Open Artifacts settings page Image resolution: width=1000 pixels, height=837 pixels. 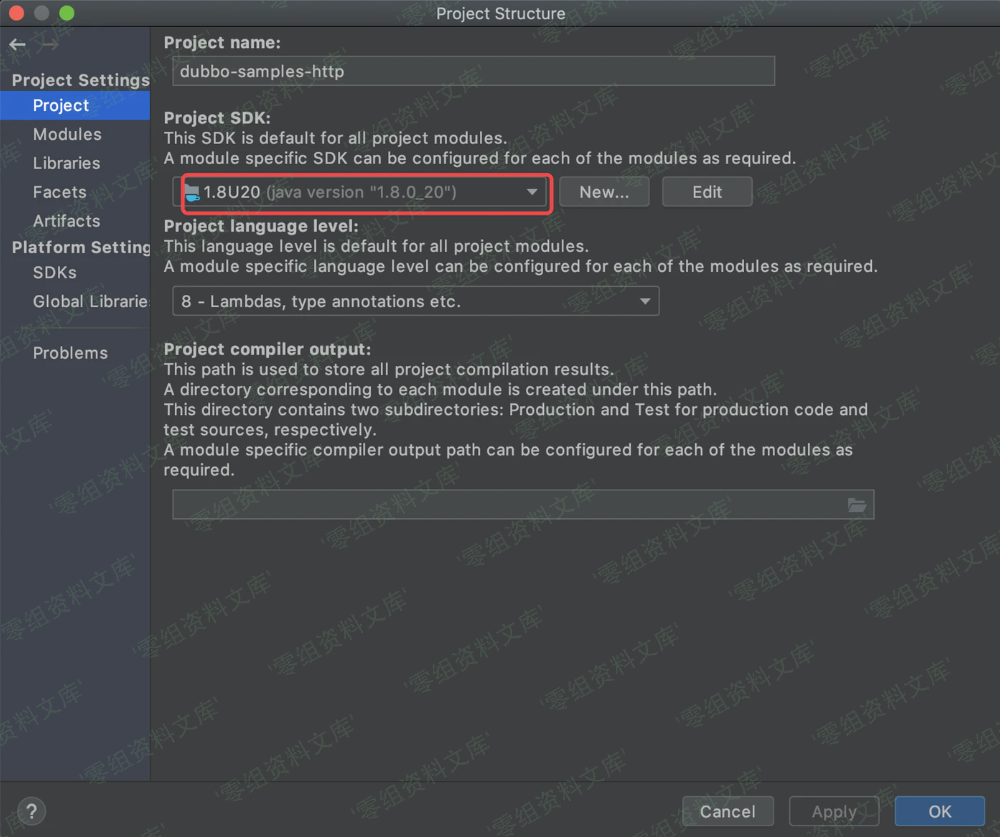point(67,221)
